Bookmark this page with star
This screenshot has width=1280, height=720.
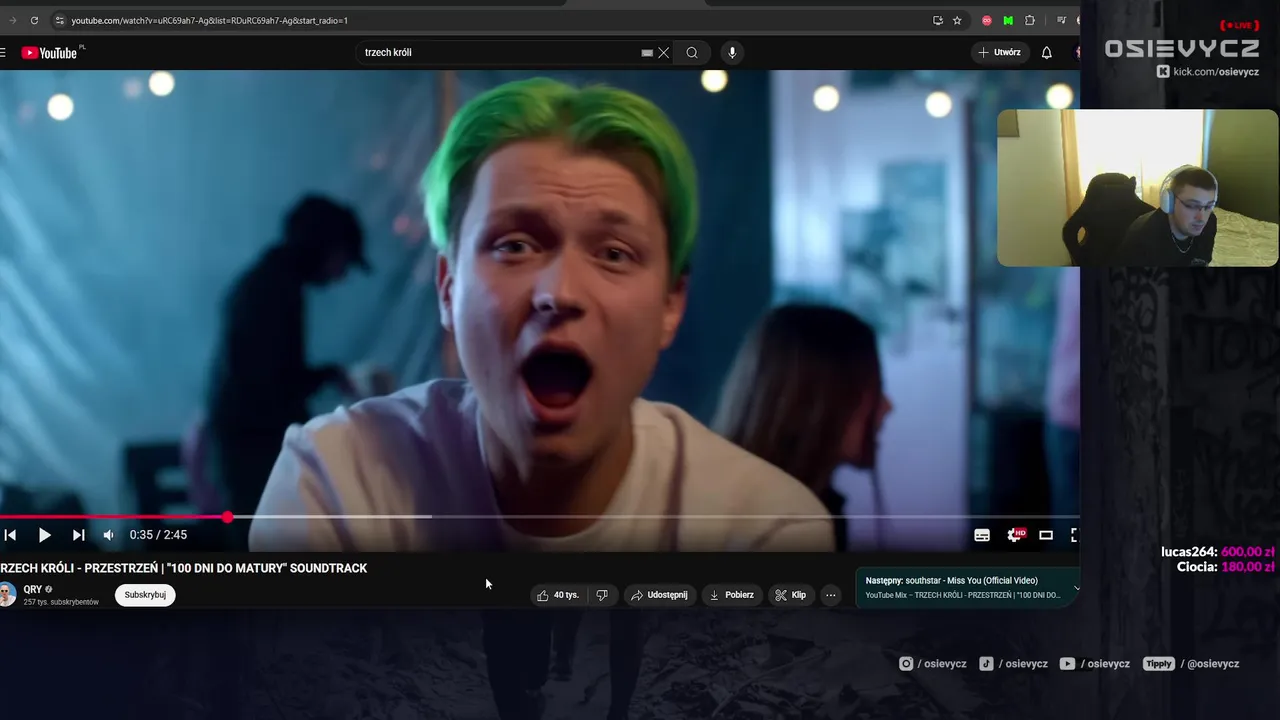957,20
